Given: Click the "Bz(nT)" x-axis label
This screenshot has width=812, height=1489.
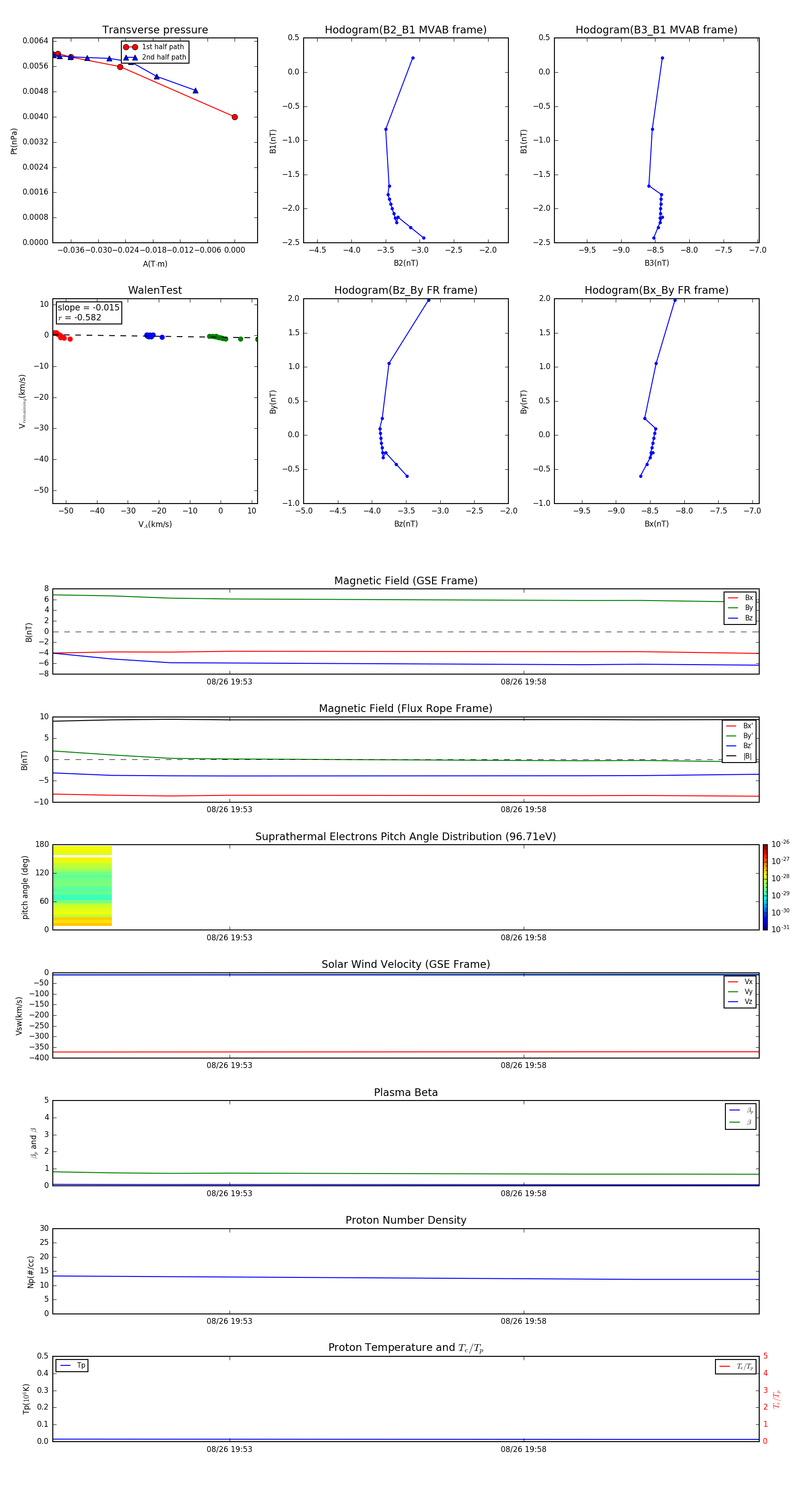Looking at the screenshot, I should pyautogui.click(x=406, y=524).
